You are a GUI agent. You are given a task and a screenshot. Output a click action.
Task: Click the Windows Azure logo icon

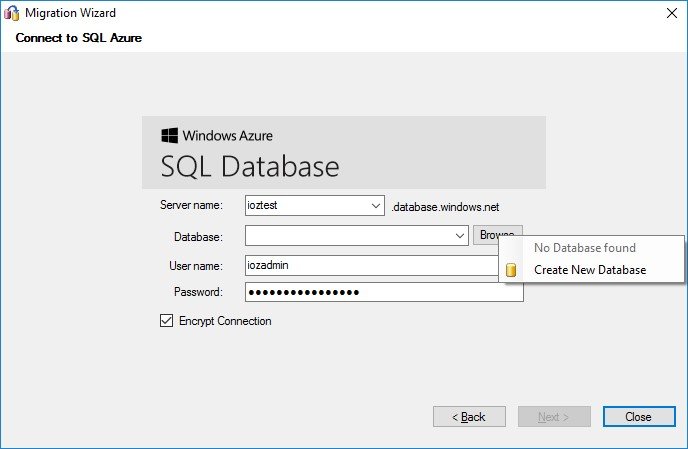(169, 135)
